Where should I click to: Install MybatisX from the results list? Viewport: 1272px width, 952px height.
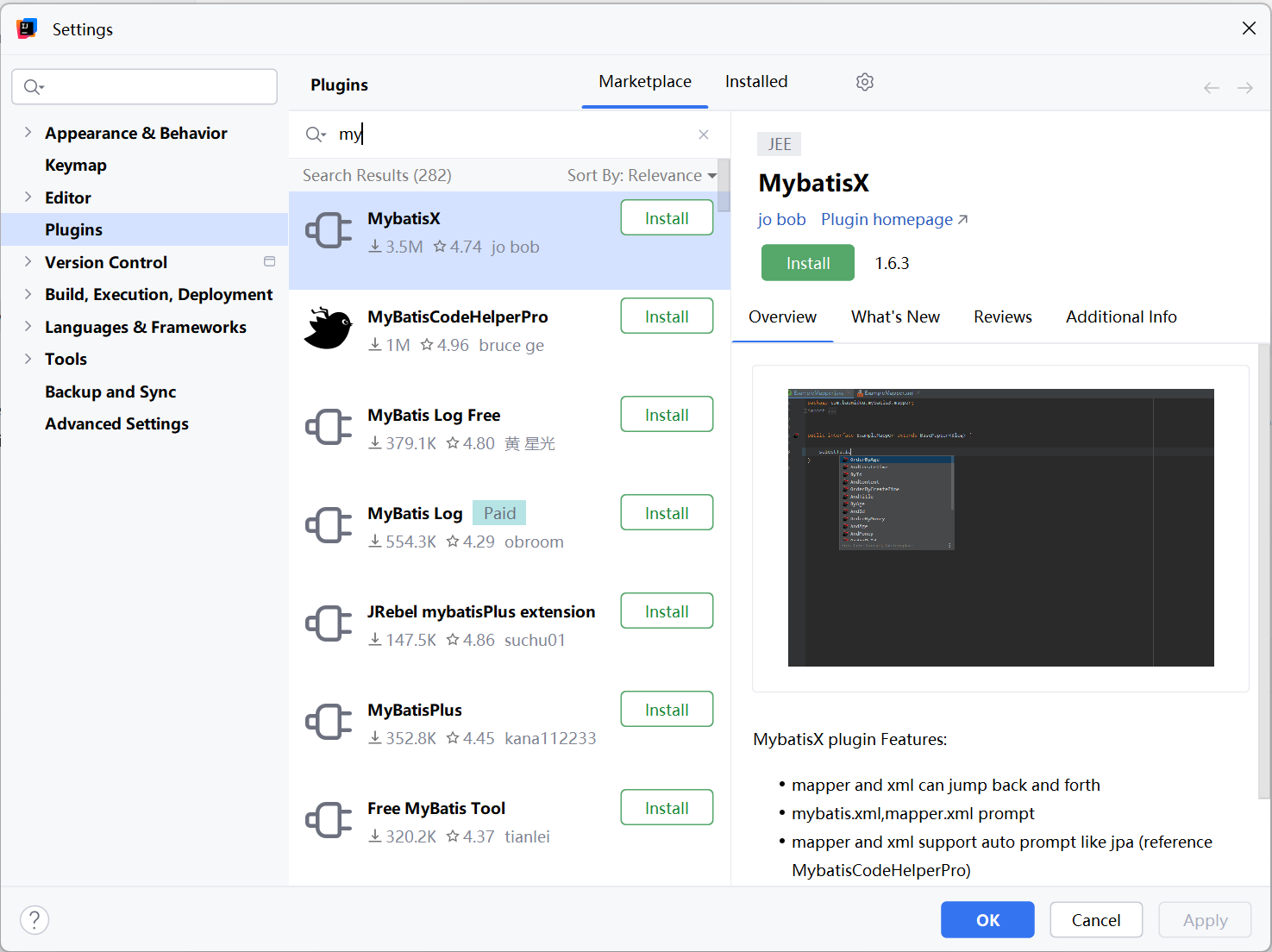[667, 218]
